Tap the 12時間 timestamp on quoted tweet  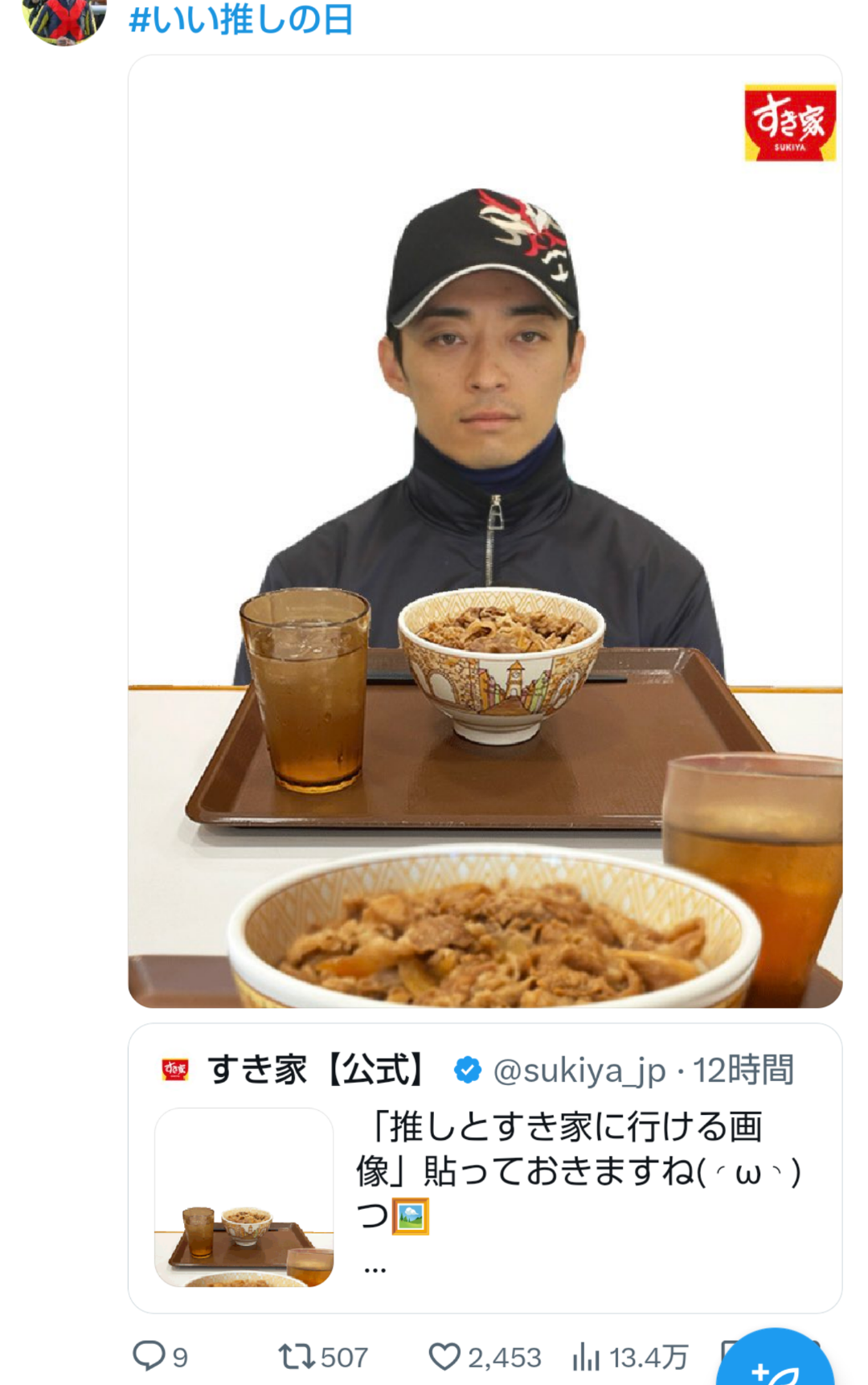[x=743, y=1071]
